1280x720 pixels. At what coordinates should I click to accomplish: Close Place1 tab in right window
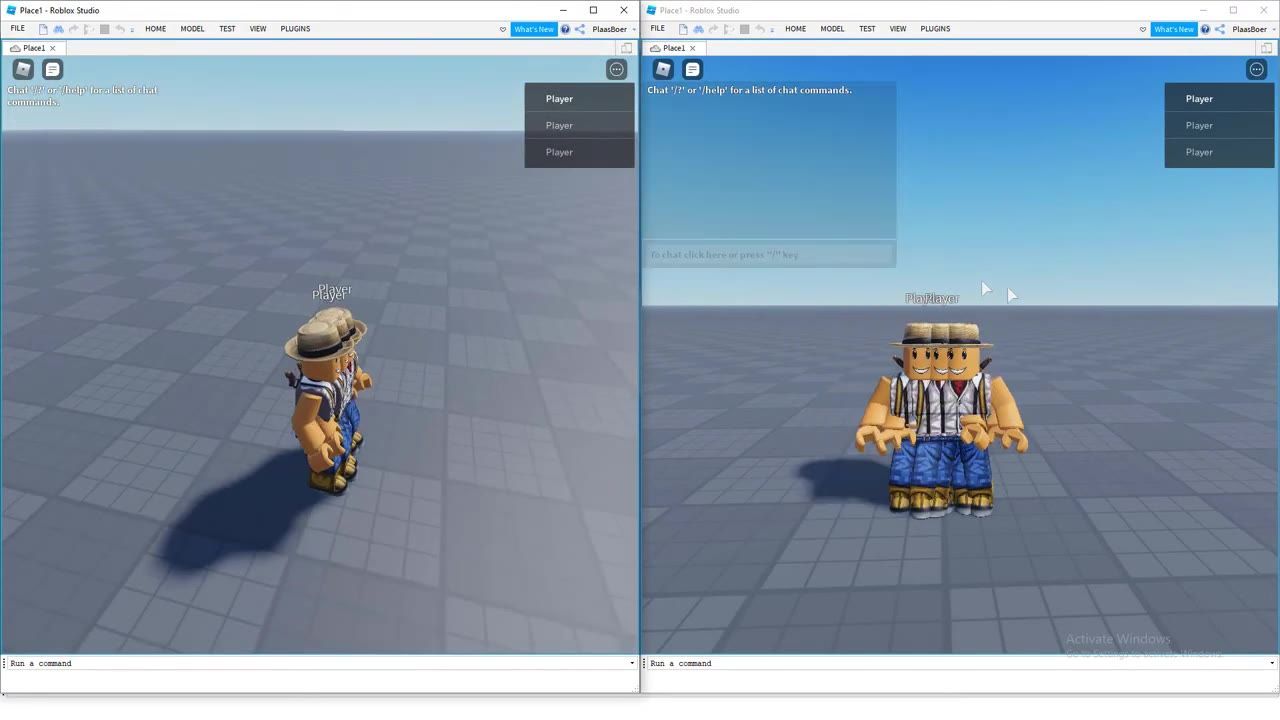coord(693,48)
